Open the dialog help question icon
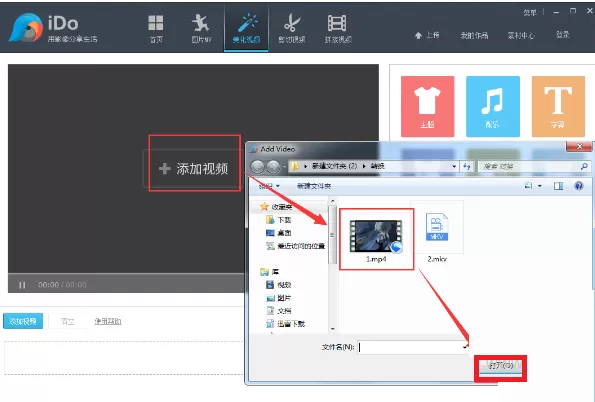 click(x=579, y=186)
